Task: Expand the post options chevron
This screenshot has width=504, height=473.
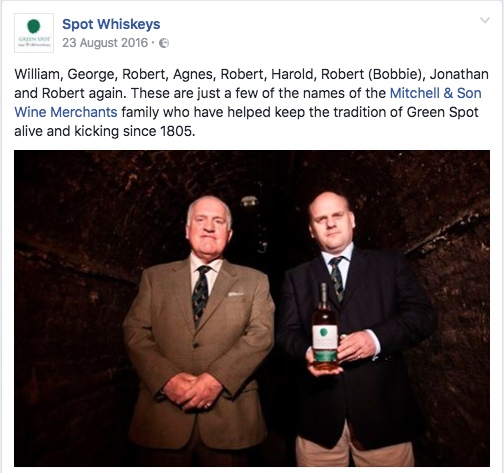Action: click(x=485, y=20)
